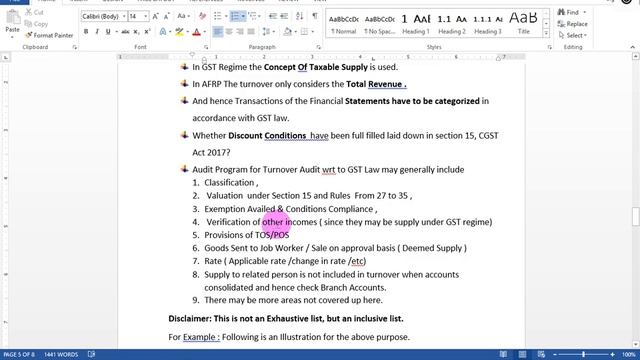Sort the selected paragraphs
Image resolution: width=640 pixels, height=360 pixels.
click(300, 16)
